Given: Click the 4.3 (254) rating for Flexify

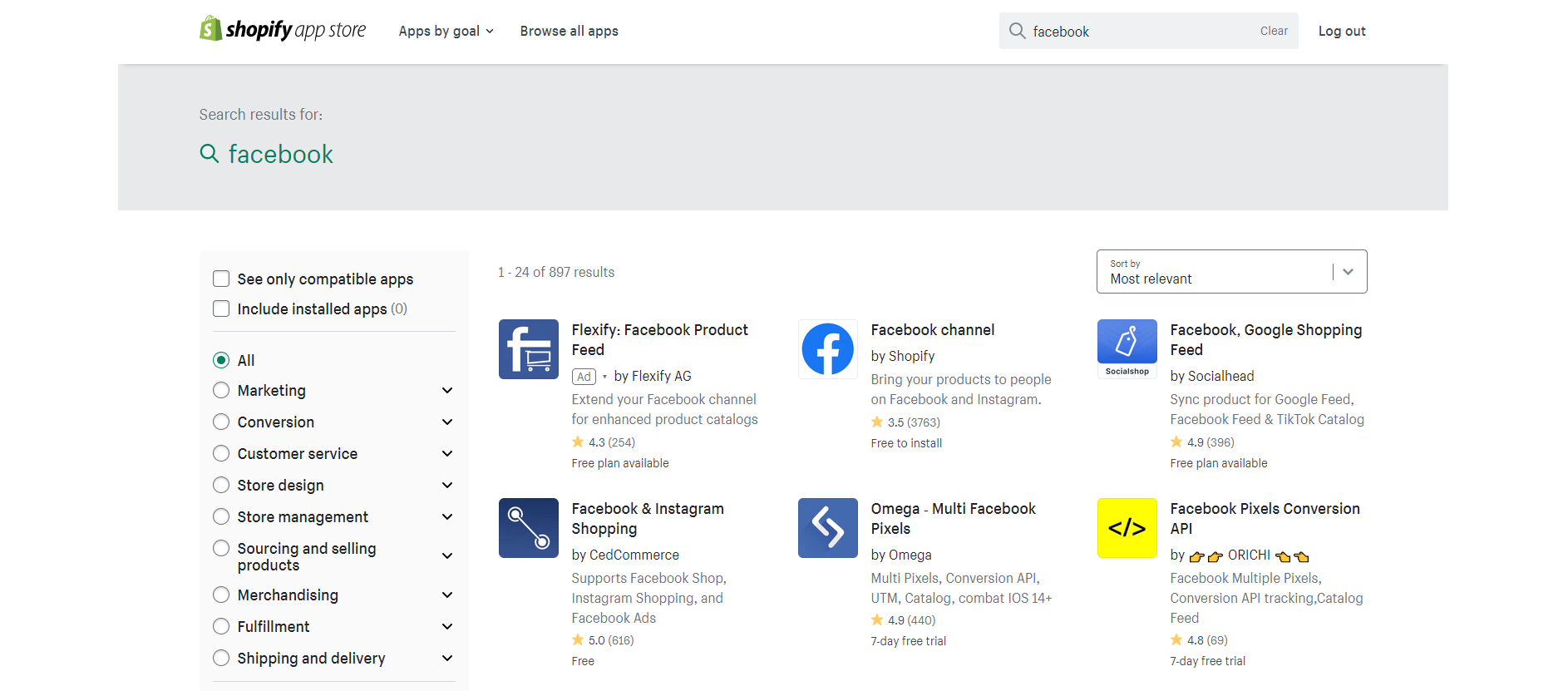Looking at the screenshot, I should pos(604,442).
